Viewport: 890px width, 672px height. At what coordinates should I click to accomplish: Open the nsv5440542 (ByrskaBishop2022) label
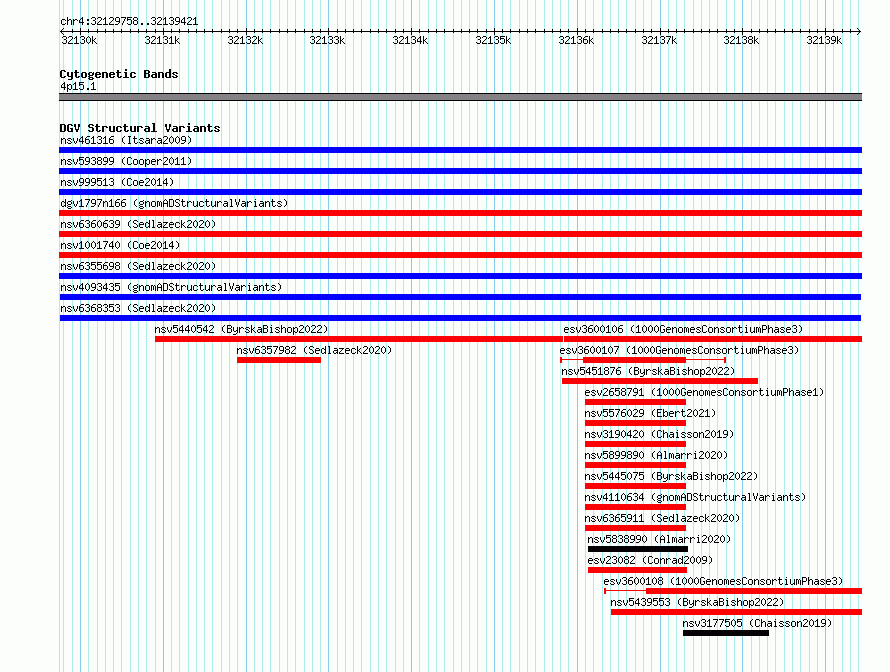point(241,329)
